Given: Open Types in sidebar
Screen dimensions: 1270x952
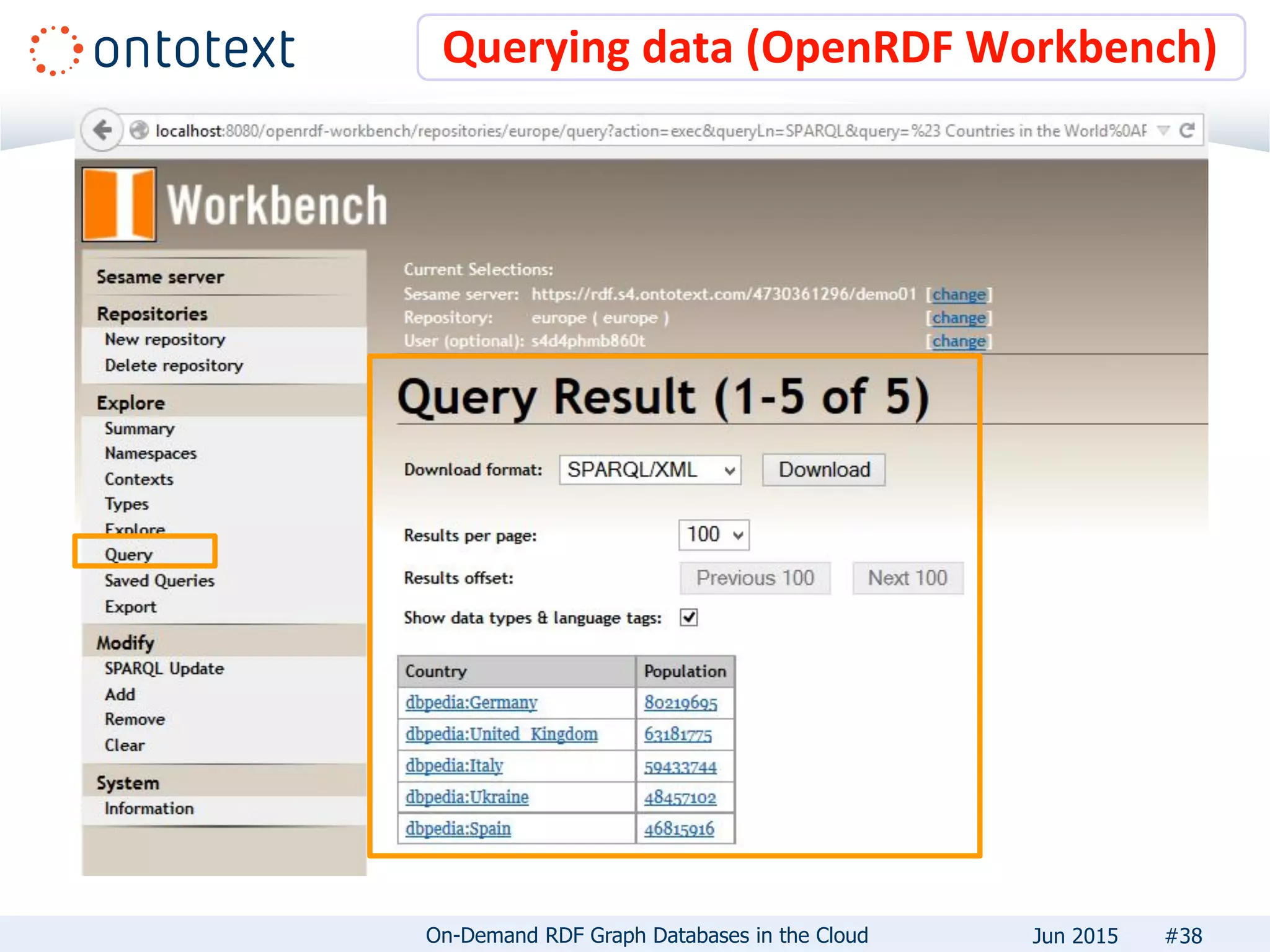Looking at the screenshot, I should pyautogui.click(x=127, y=505).
